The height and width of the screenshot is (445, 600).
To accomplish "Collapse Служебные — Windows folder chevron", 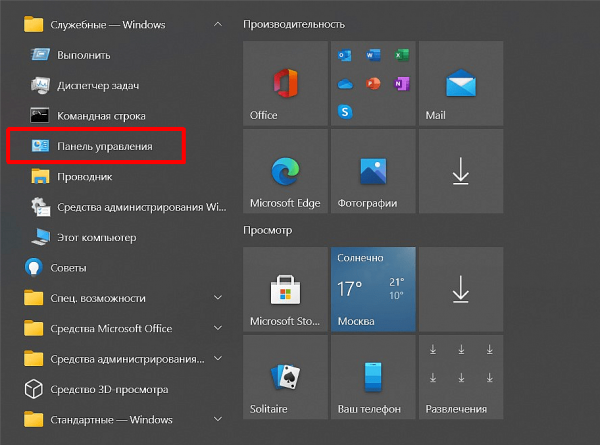I will point(218,24).
